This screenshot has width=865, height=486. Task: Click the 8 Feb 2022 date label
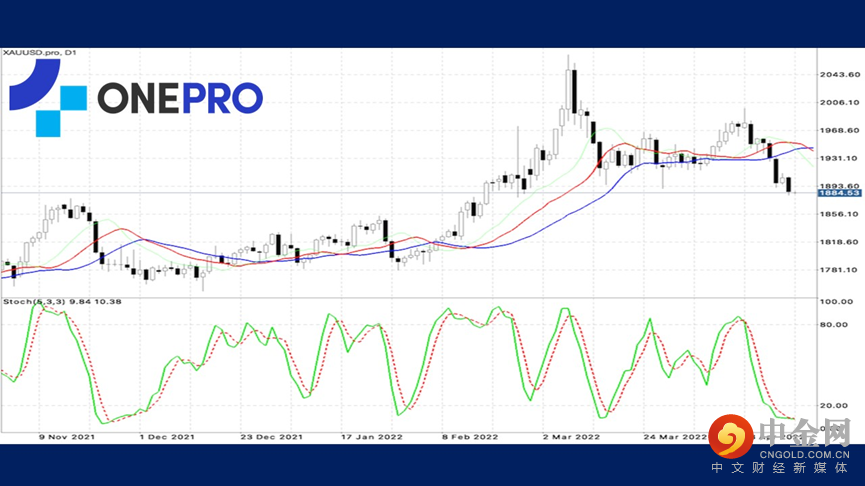[470, 437]
